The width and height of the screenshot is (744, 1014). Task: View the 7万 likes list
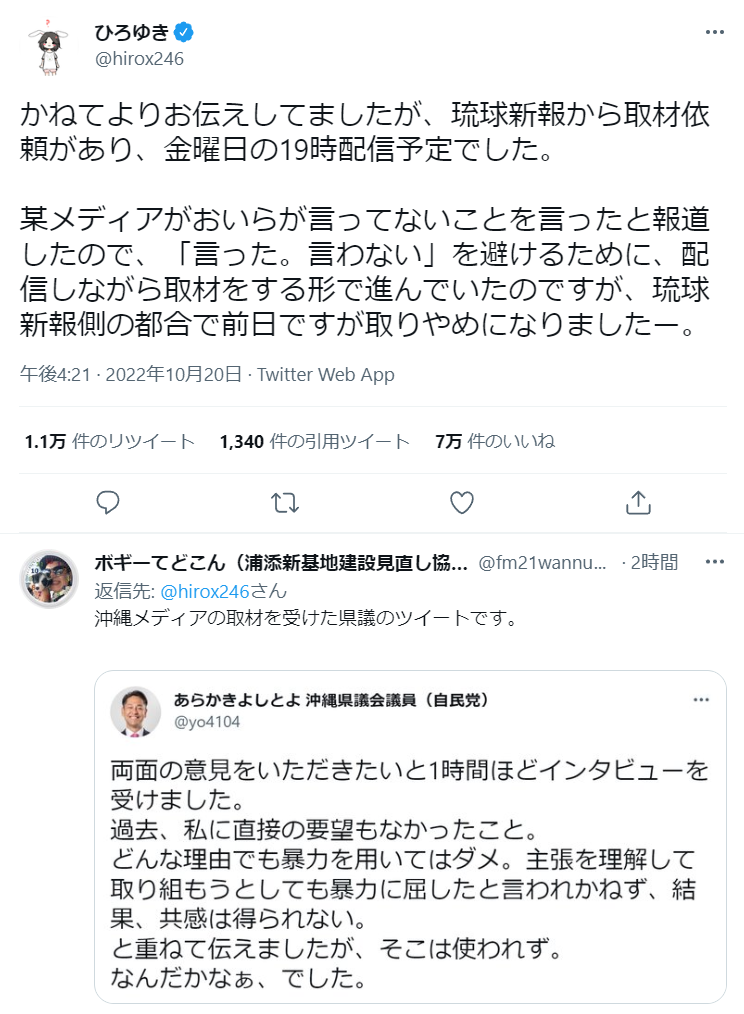[495, 442]
